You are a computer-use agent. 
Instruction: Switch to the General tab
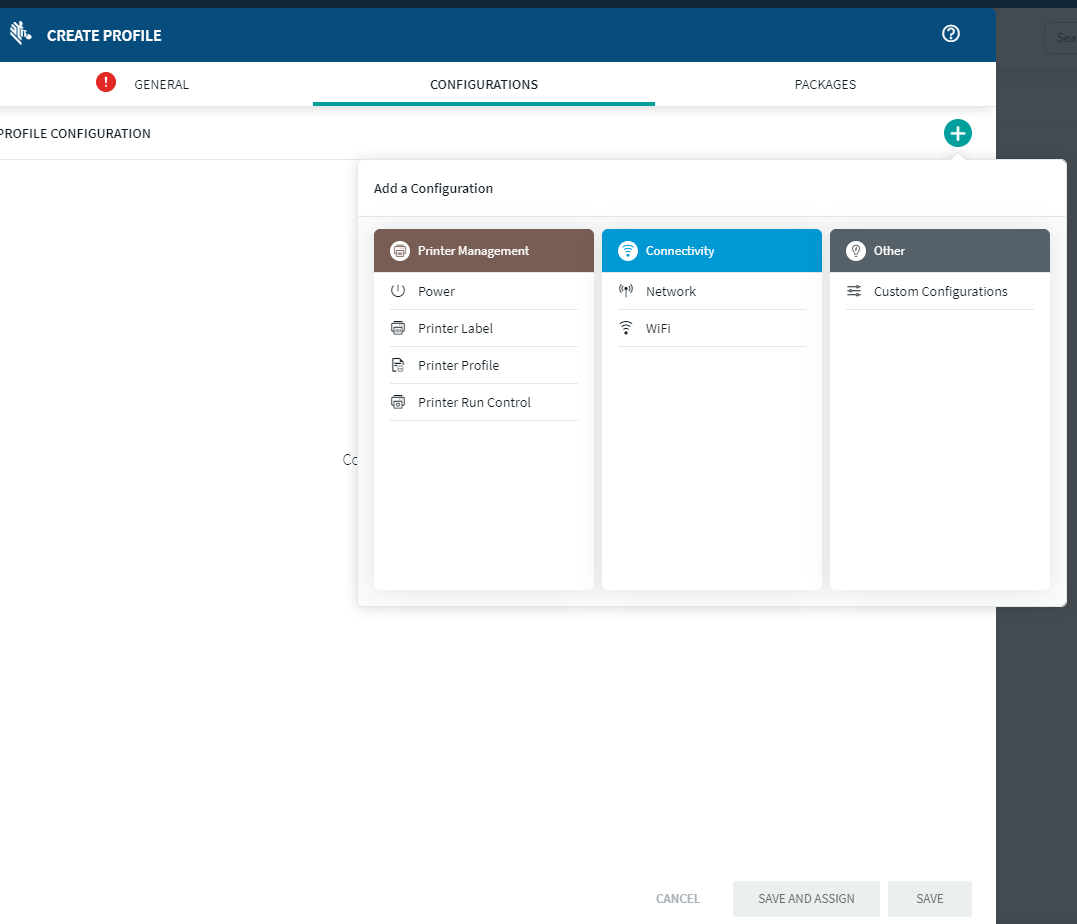(x=161, y=85)
